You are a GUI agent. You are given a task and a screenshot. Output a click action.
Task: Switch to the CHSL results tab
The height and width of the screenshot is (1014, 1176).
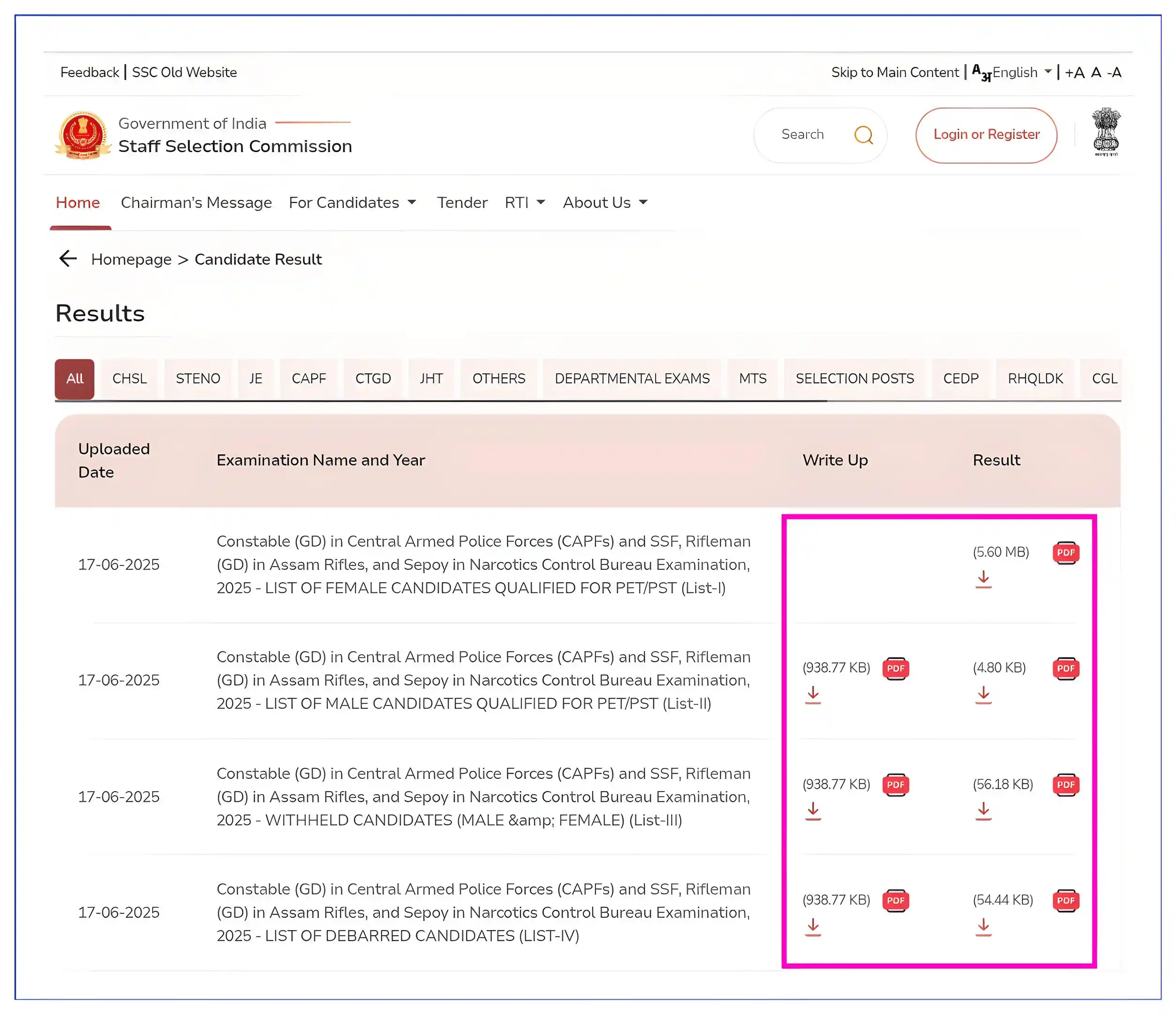(130, 378)
